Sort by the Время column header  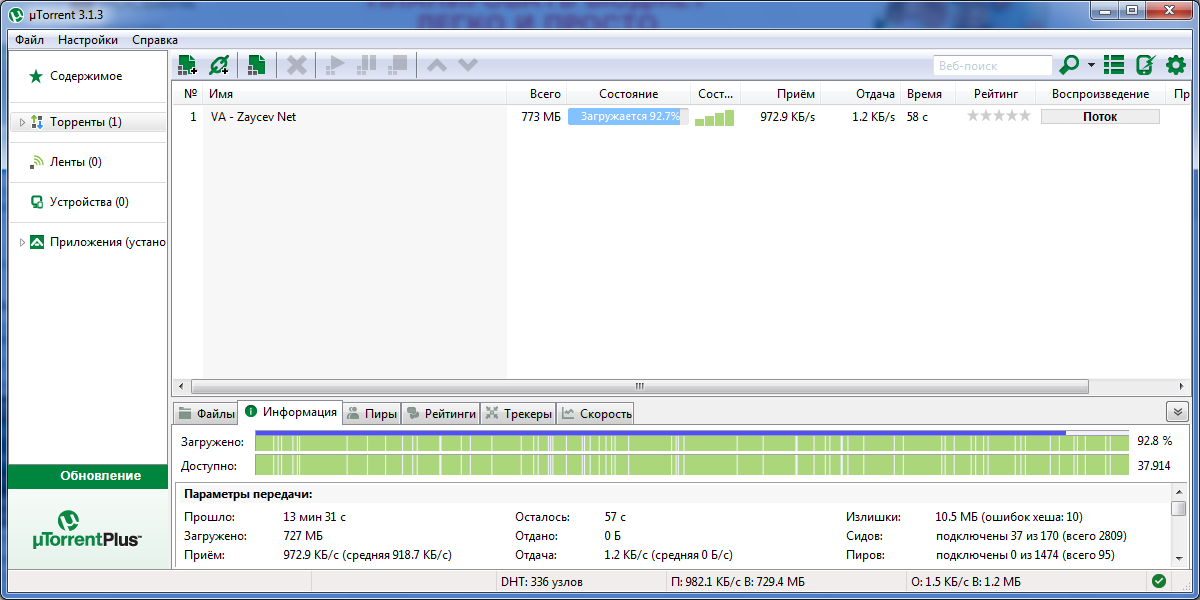[928, 94]
